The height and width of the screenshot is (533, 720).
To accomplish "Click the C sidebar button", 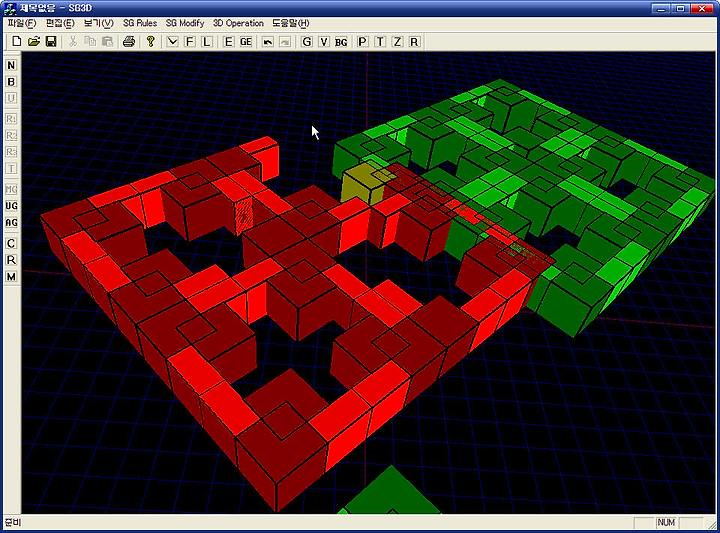I will 11,243.
